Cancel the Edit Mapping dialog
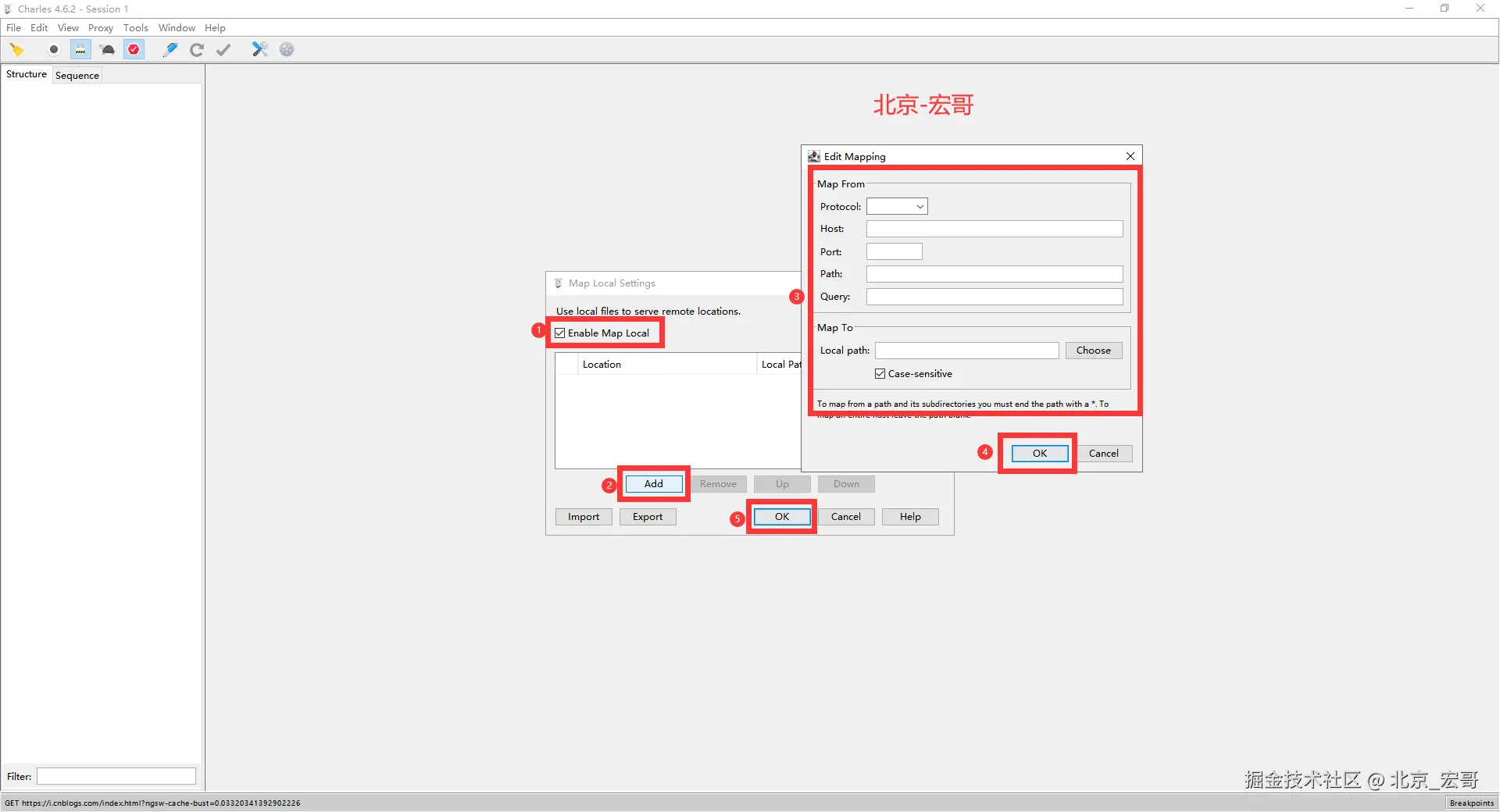 pyautogui.click(x=1104, y=454)
